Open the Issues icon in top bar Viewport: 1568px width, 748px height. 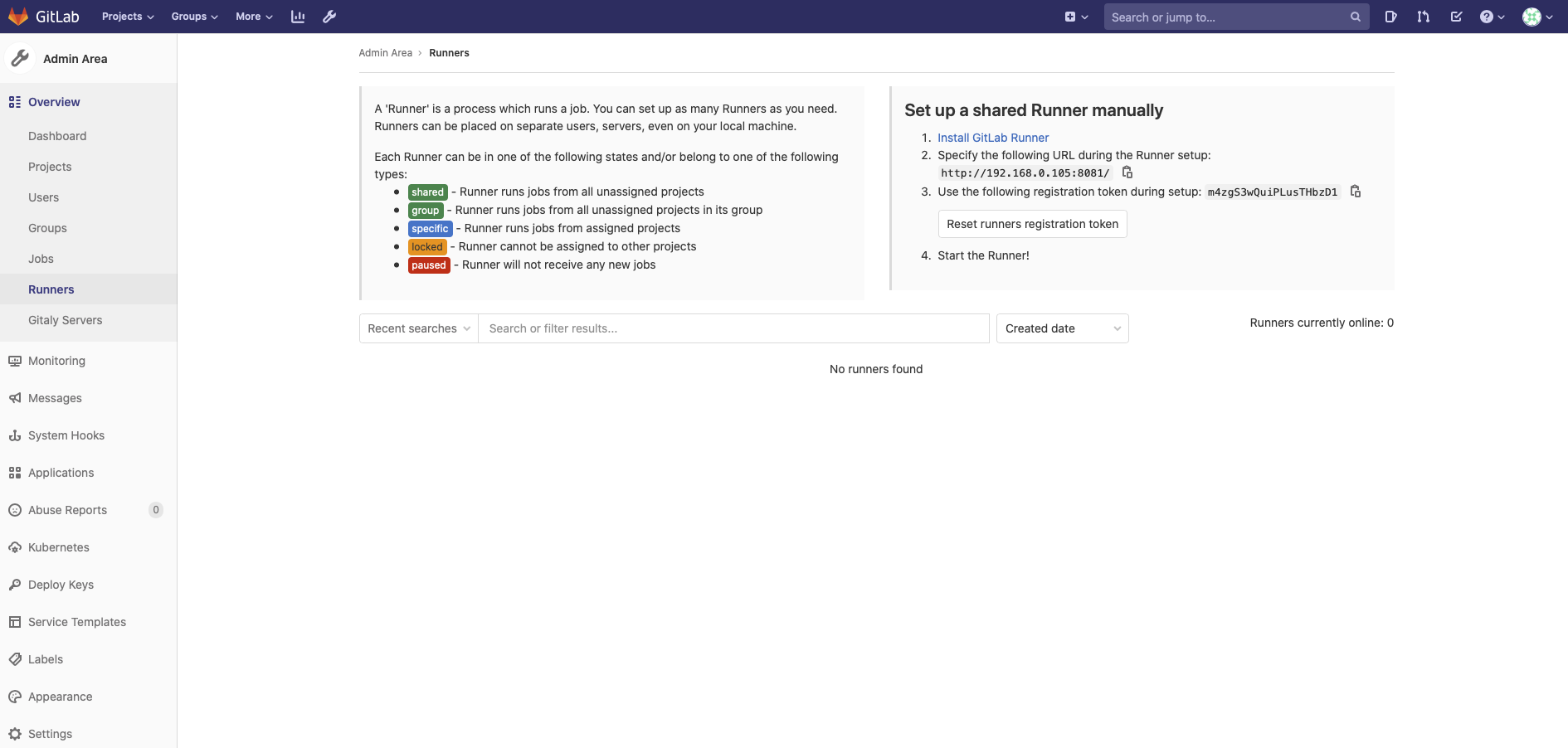pyautogui.click(x=1390, y=17)
